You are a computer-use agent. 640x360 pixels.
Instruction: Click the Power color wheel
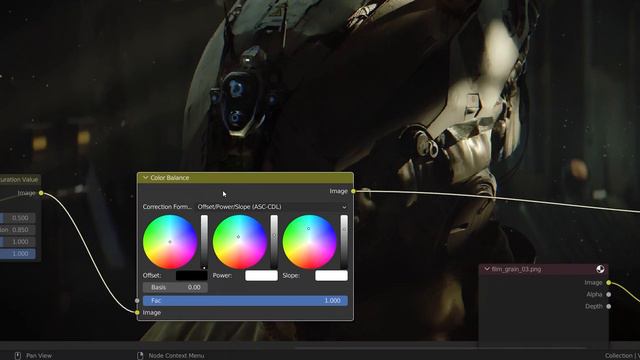click(240, 242)
